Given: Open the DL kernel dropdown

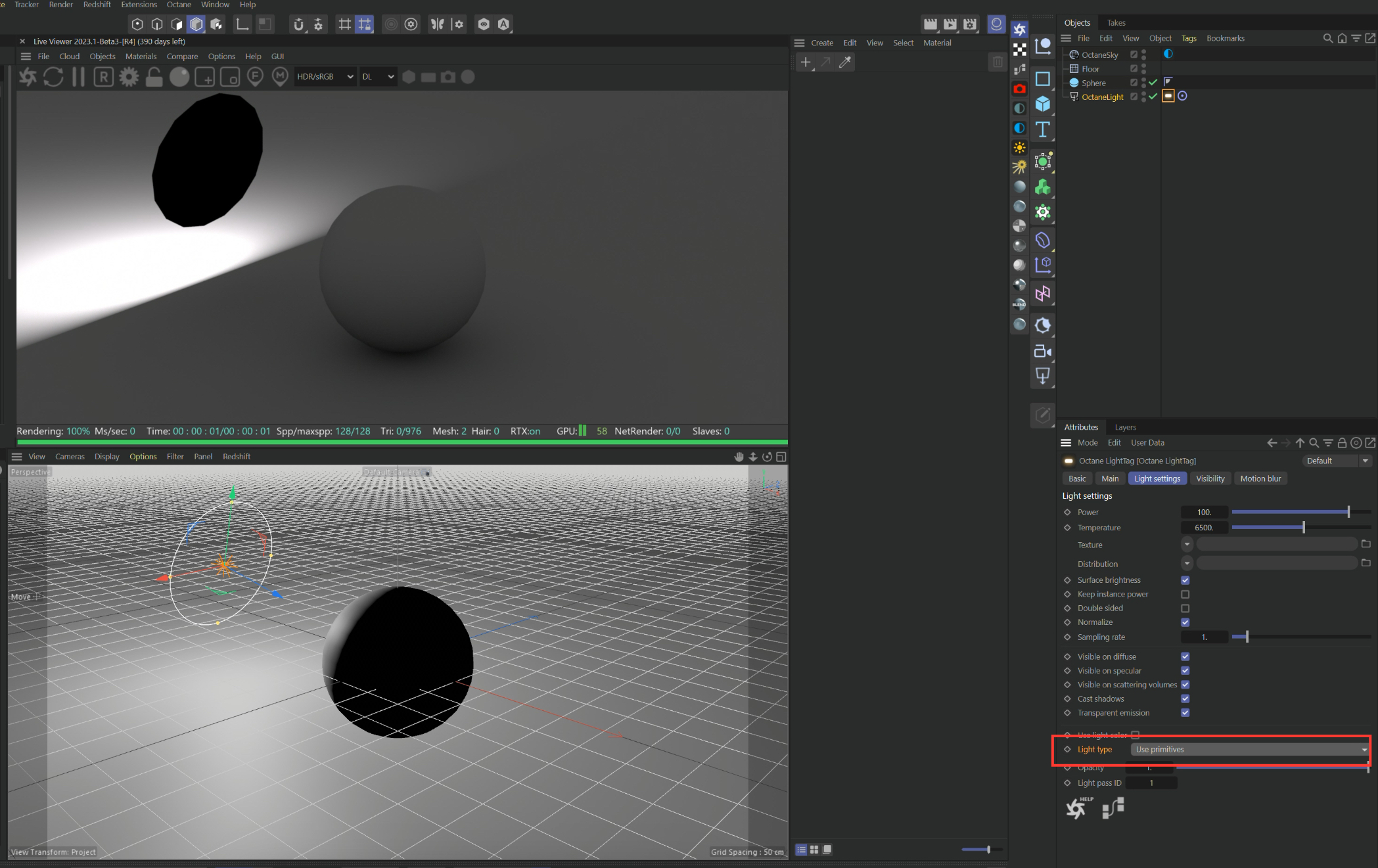Looking at the screenshot, I should (378, 77).
